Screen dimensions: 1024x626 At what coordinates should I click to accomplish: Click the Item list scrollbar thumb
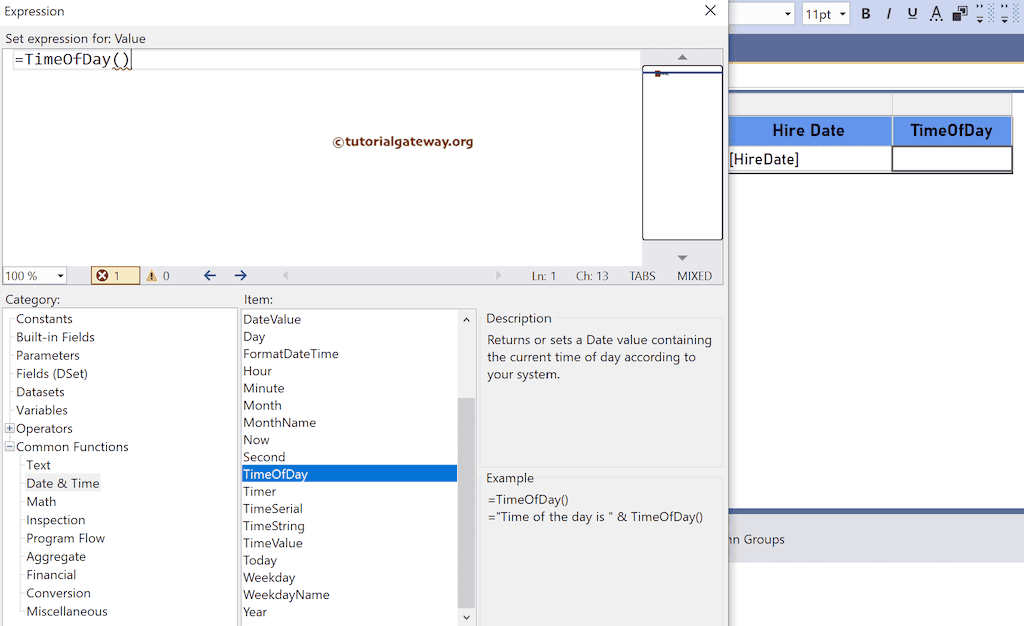click(x=466, y=503)
